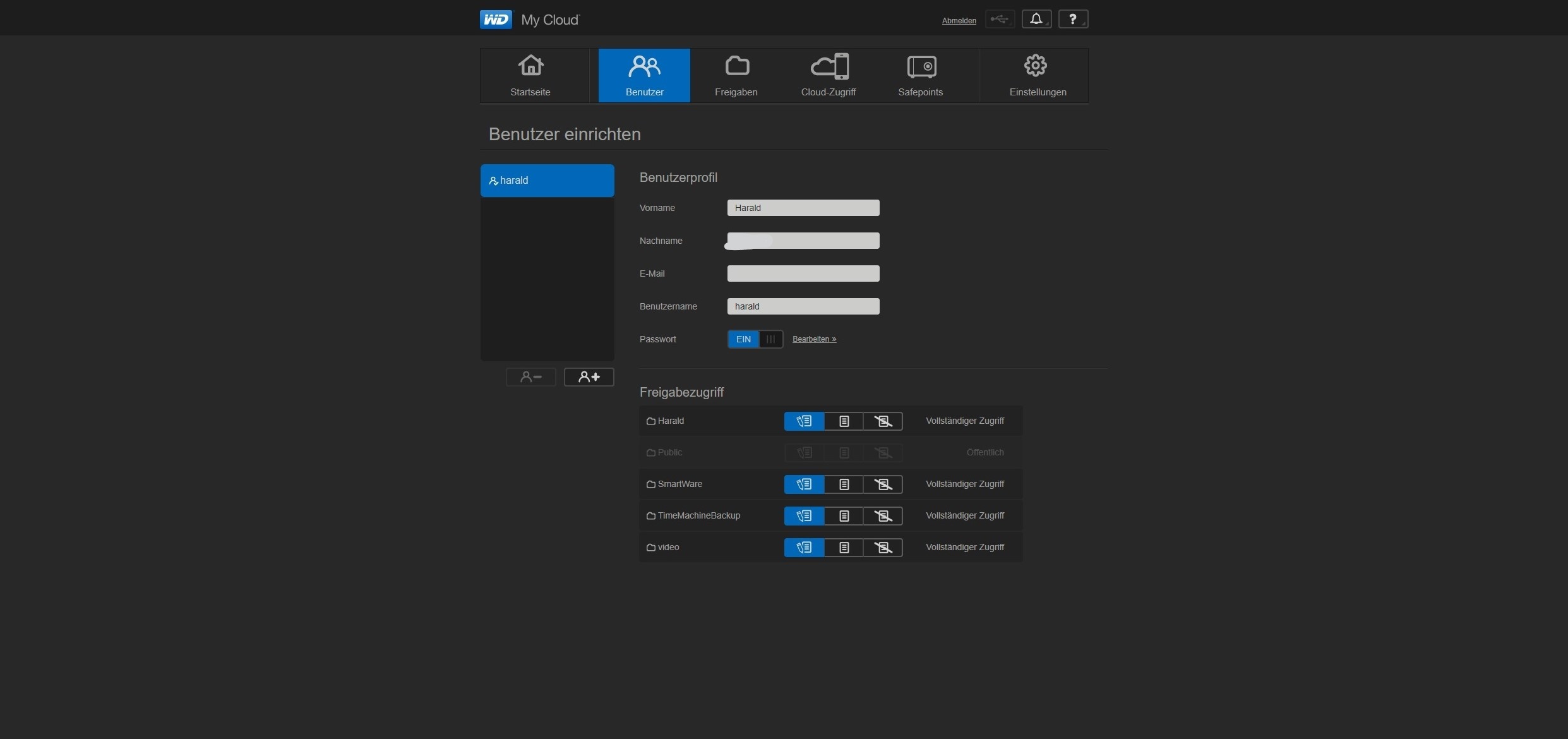Enable full access for the video share
The image size is (1568, 739).
pyautogui.click(x=804, y=548)
